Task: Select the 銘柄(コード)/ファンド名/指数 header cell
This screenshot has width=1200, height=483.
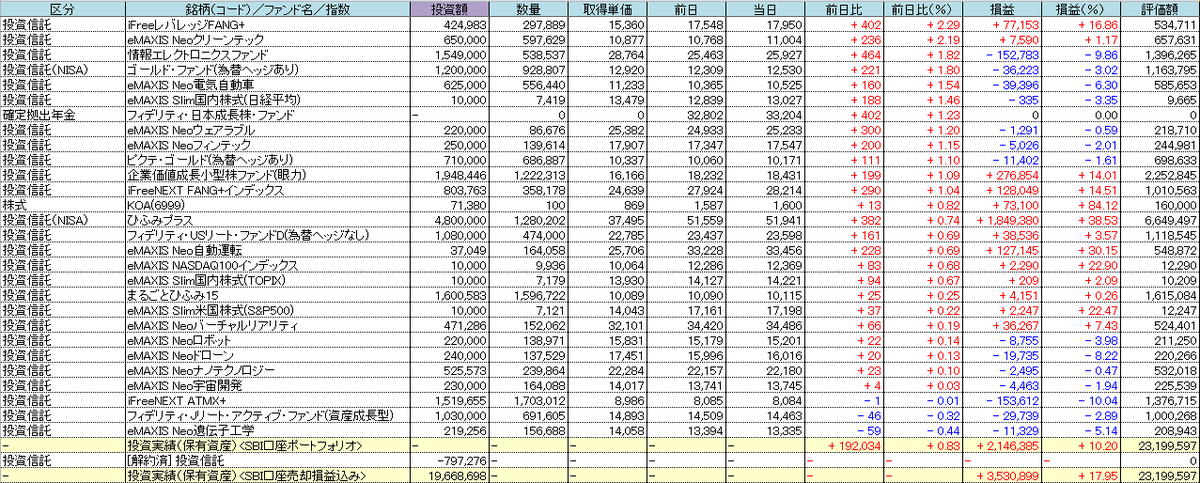Action: [x=267, y=8]
